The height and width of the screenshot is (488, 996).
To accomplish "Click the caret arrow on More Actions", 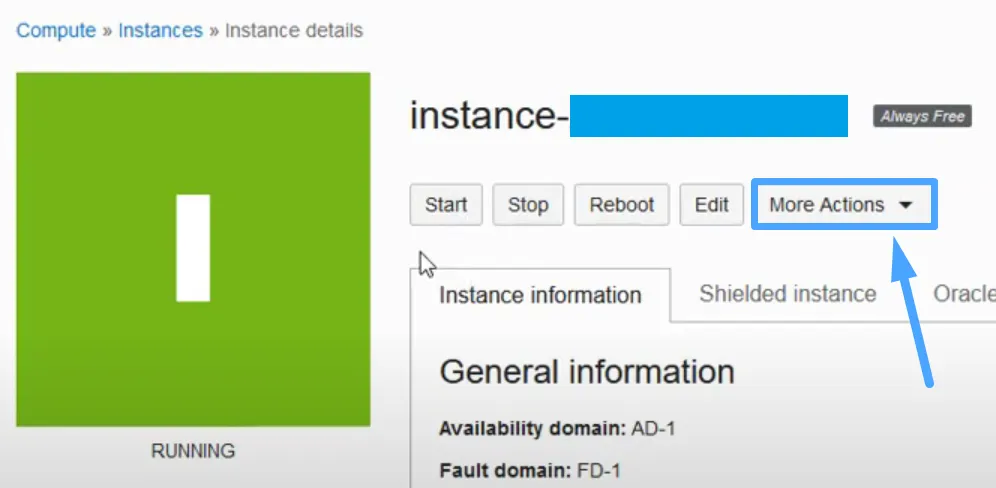I will coord(906,205).
